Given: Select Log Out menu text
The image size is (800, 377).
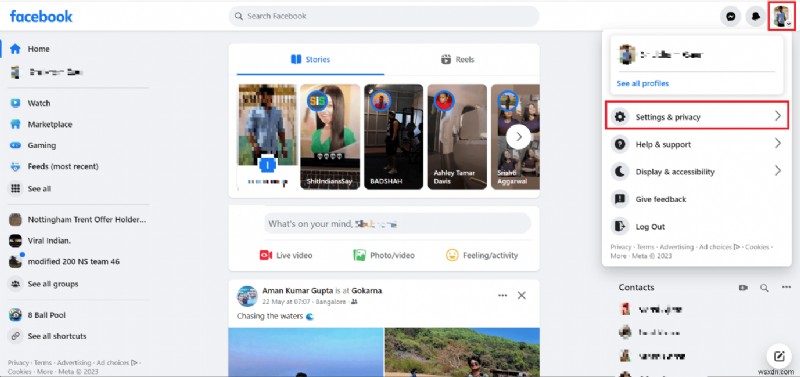Looking at the screenshot, I should [x=650, y=227].
